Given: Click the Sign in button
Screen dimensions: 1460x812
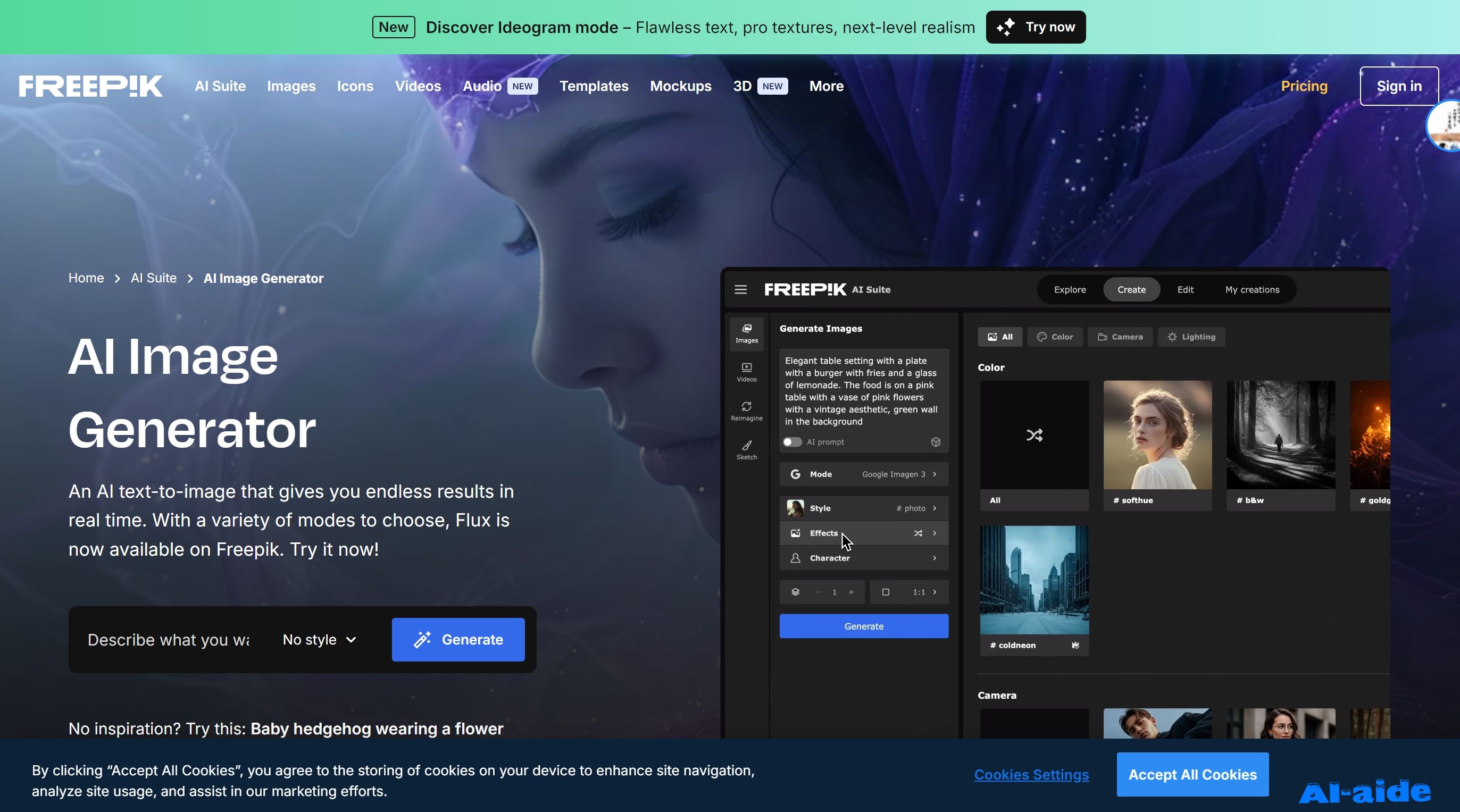Looking at the screenshot, I should pyautogui.click(x=1399, y=86).
